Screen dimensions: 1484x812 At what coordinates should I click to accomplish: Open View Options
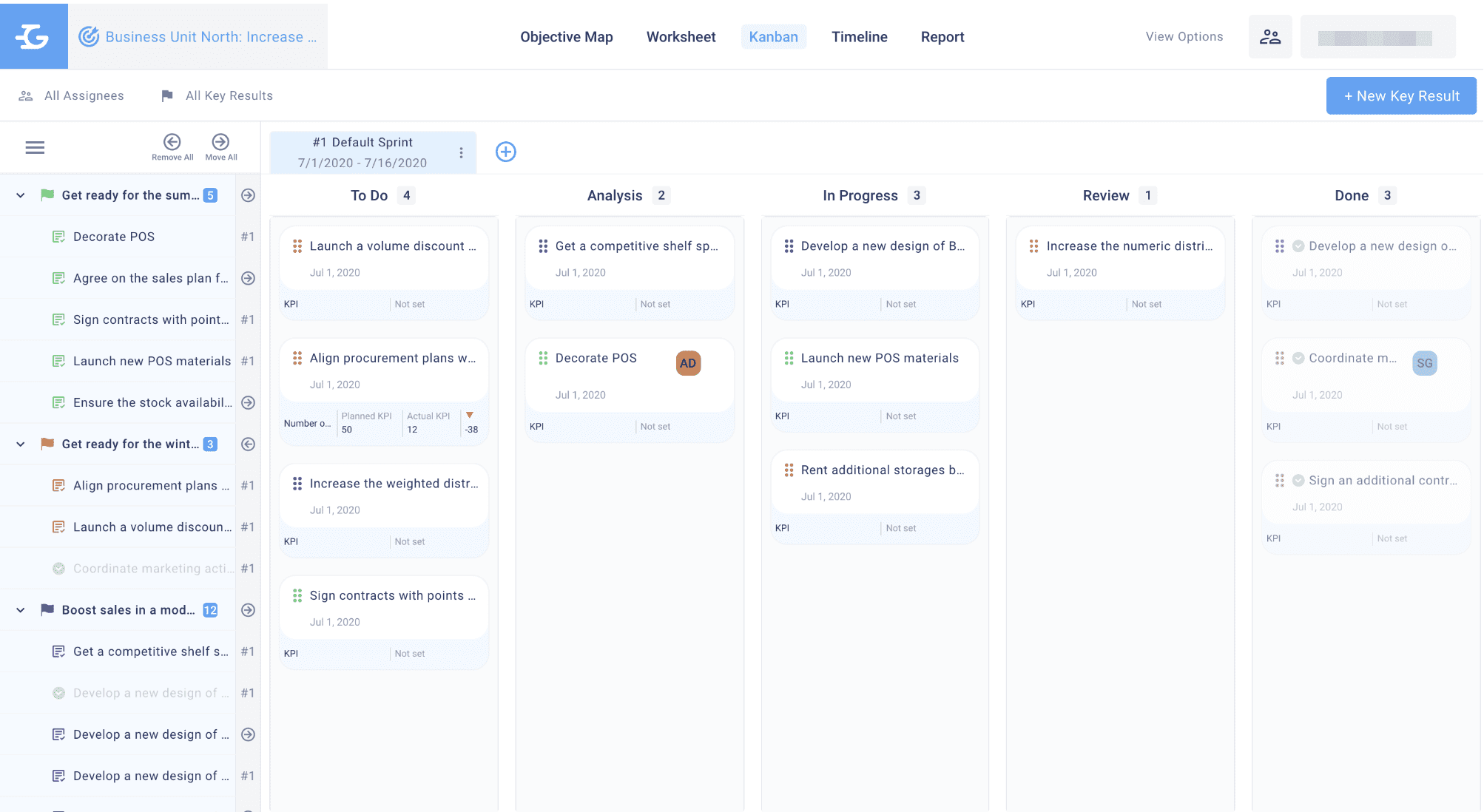point(1184,36)
